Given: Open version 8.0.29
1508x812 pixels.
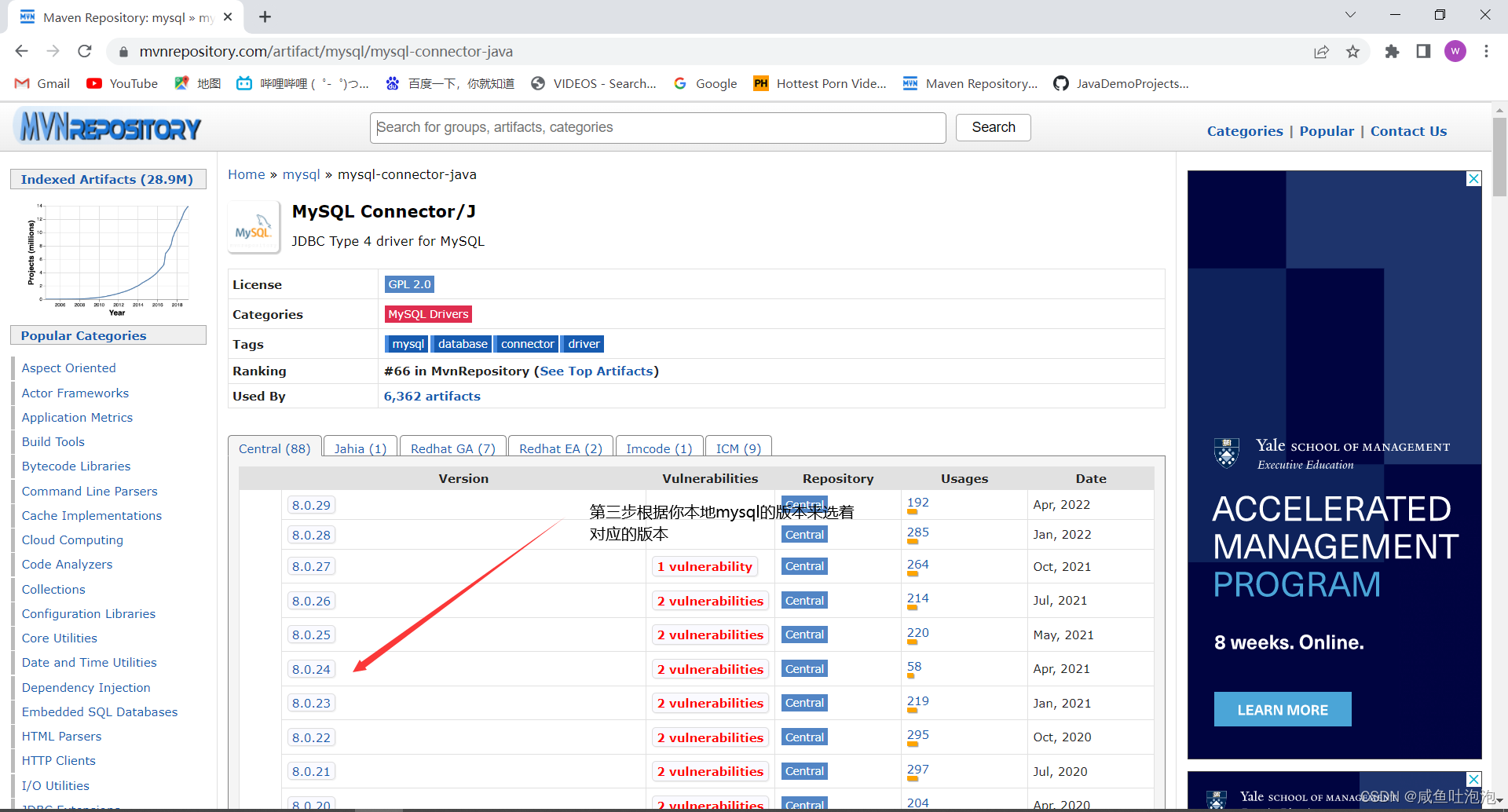Looking at the screenshot, I should 311,505.
